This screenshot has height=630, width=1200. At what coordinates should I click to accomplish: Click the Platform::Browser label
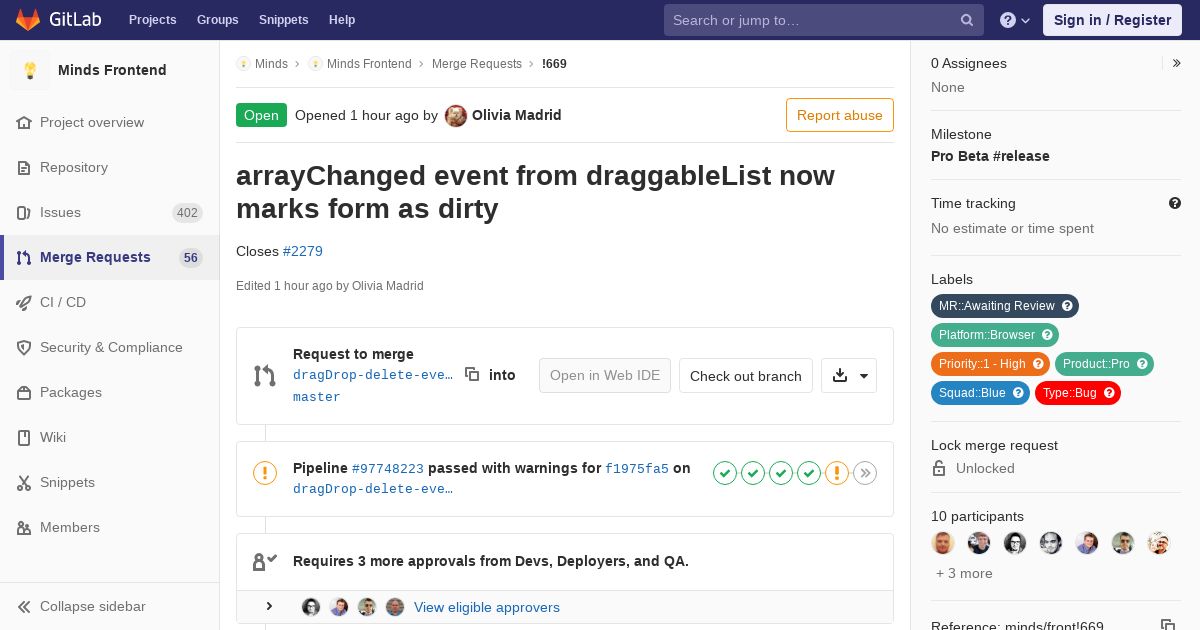[x=995, y=335]
